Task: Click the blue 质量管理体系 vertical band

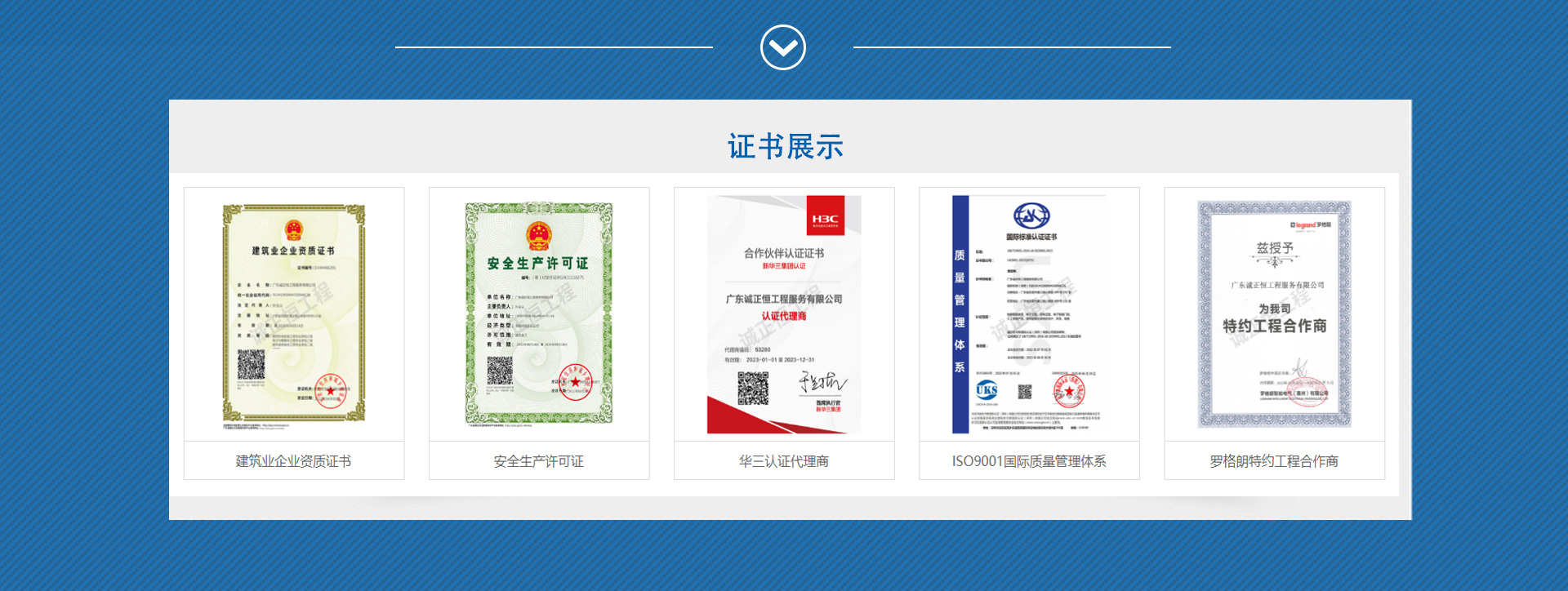Action: click(x=960, y=314)
